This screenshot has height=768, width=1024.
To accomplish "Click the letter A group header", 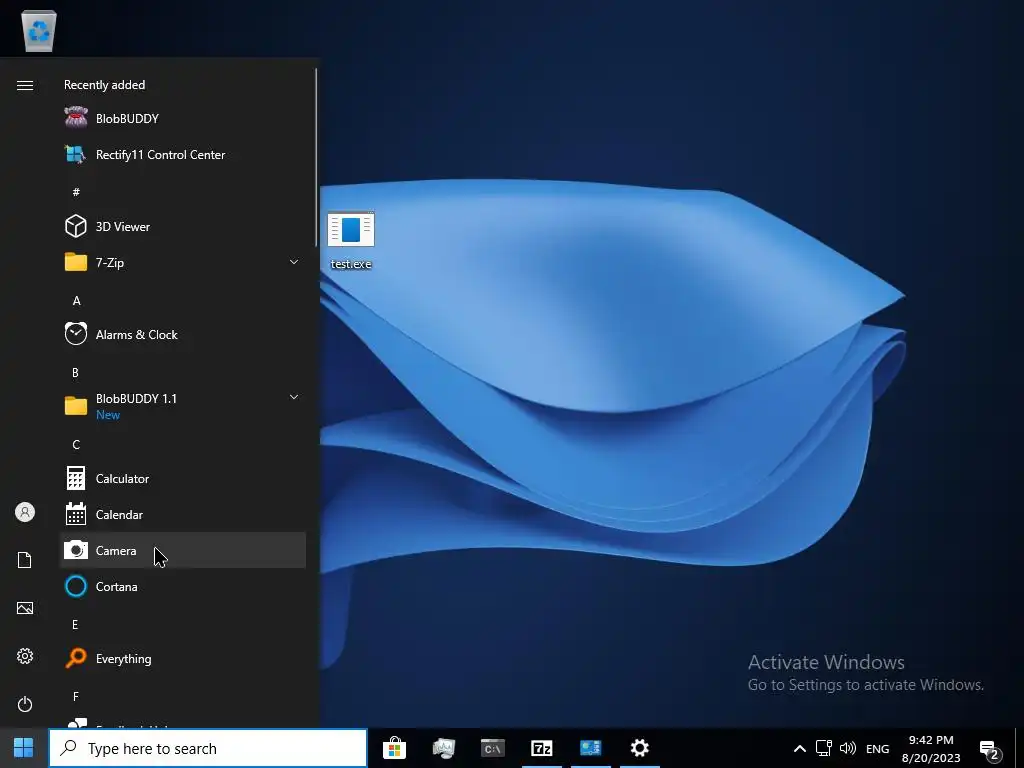I will click(76, 300).
